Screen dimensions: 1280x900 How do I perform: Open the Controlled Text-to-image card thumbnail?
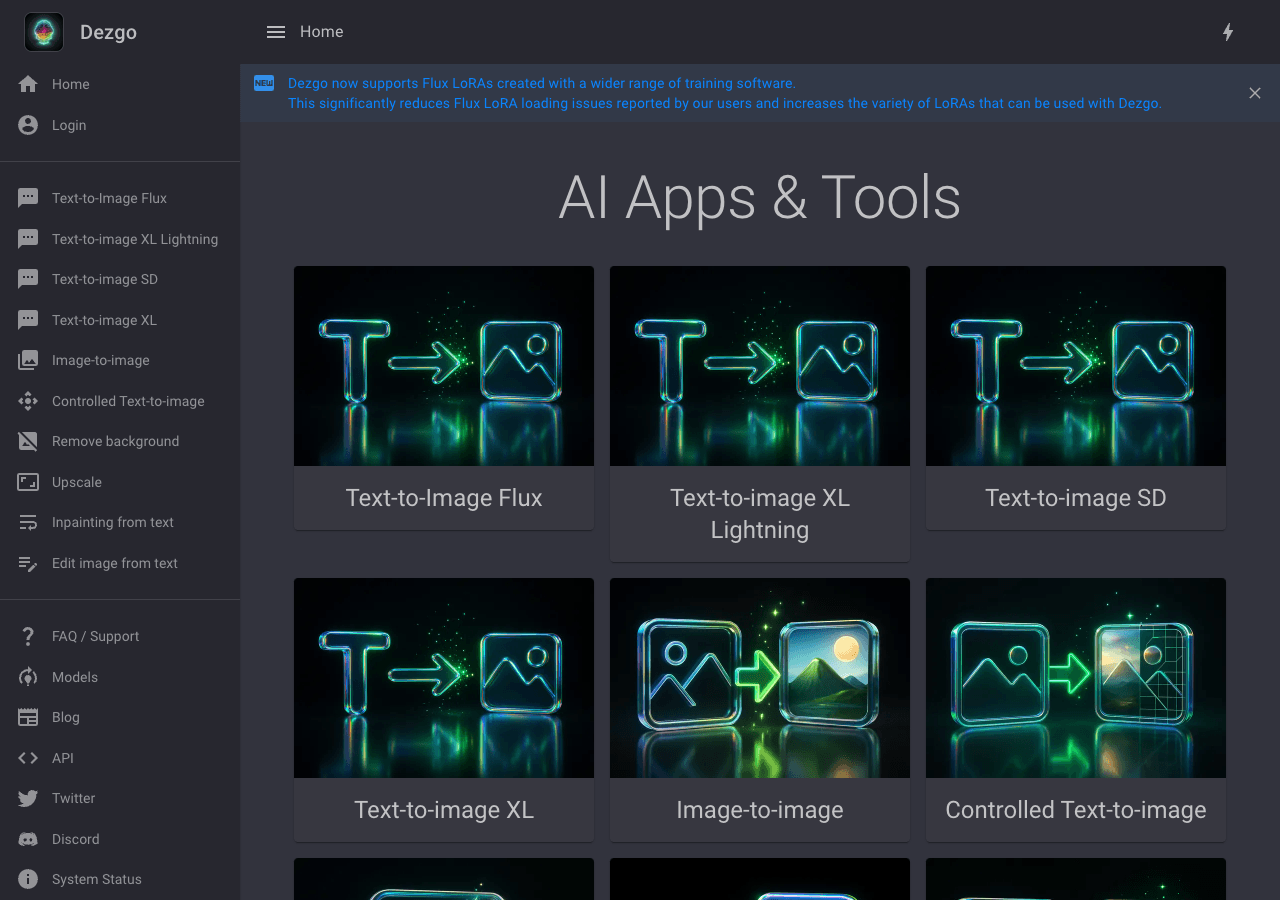pyautogui.click(x=1076, y=678)
